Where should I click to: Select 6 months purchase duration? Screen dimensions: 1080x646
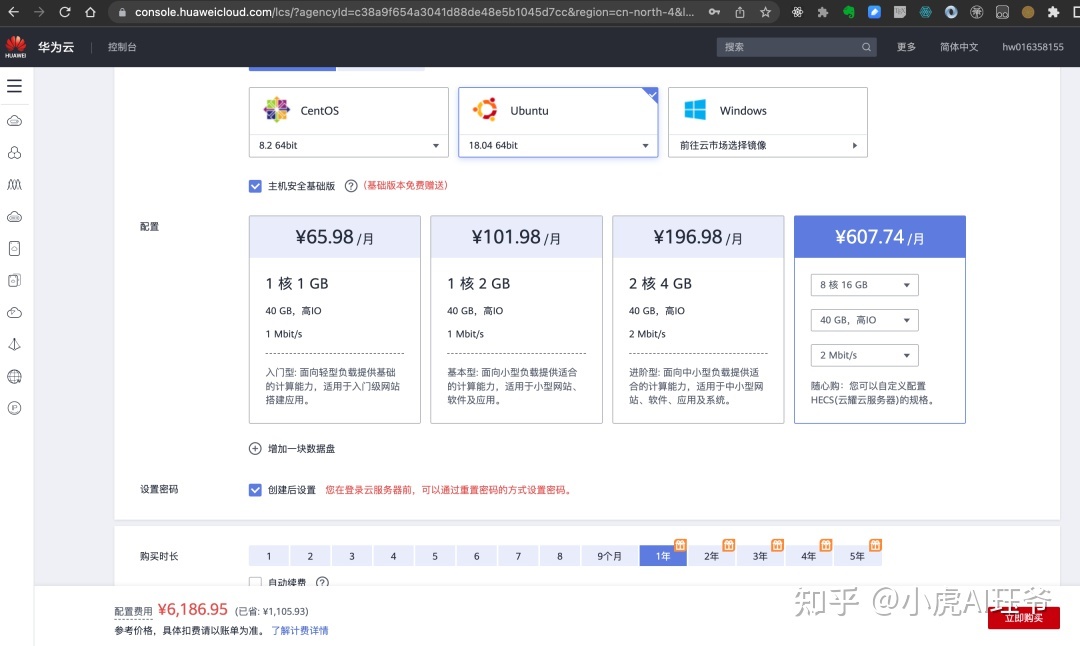click(x=476, y=556)
